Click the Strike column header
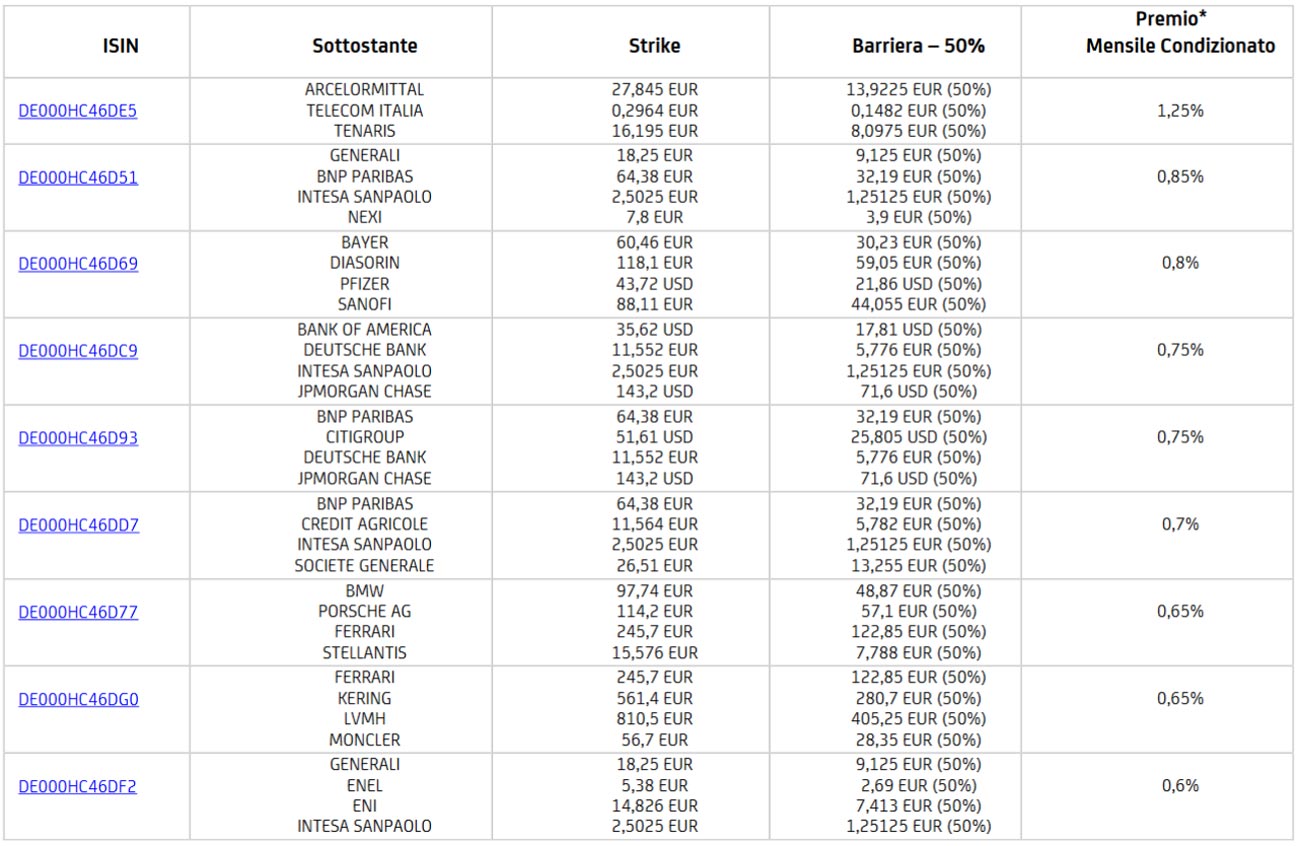The image size is (1300, 846). point(654,46)
